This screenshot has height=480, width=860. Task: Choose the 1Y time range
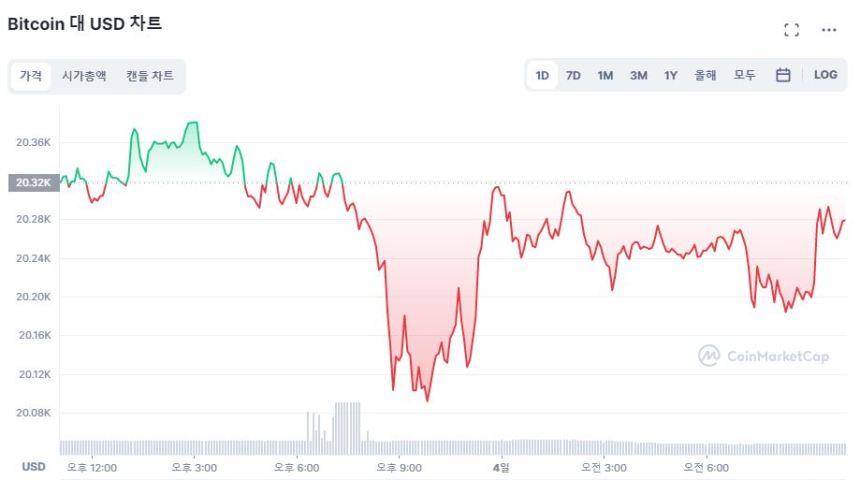click(x=670, y=75)
